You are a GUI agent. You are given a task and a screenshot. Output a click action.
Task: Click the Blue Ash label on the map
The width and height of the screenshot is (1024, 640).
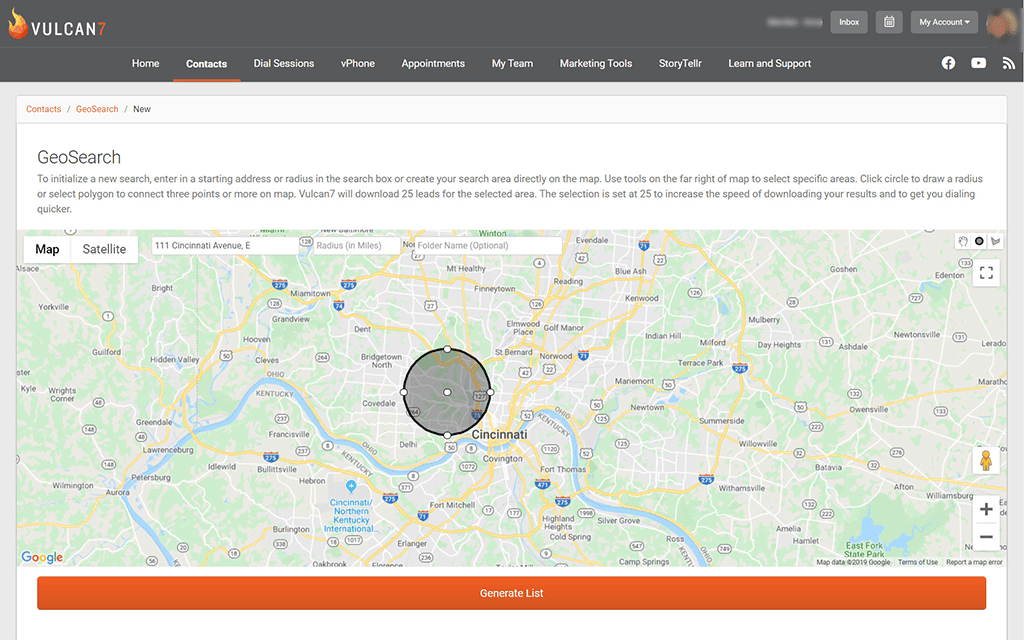click(x=631, y=271)
